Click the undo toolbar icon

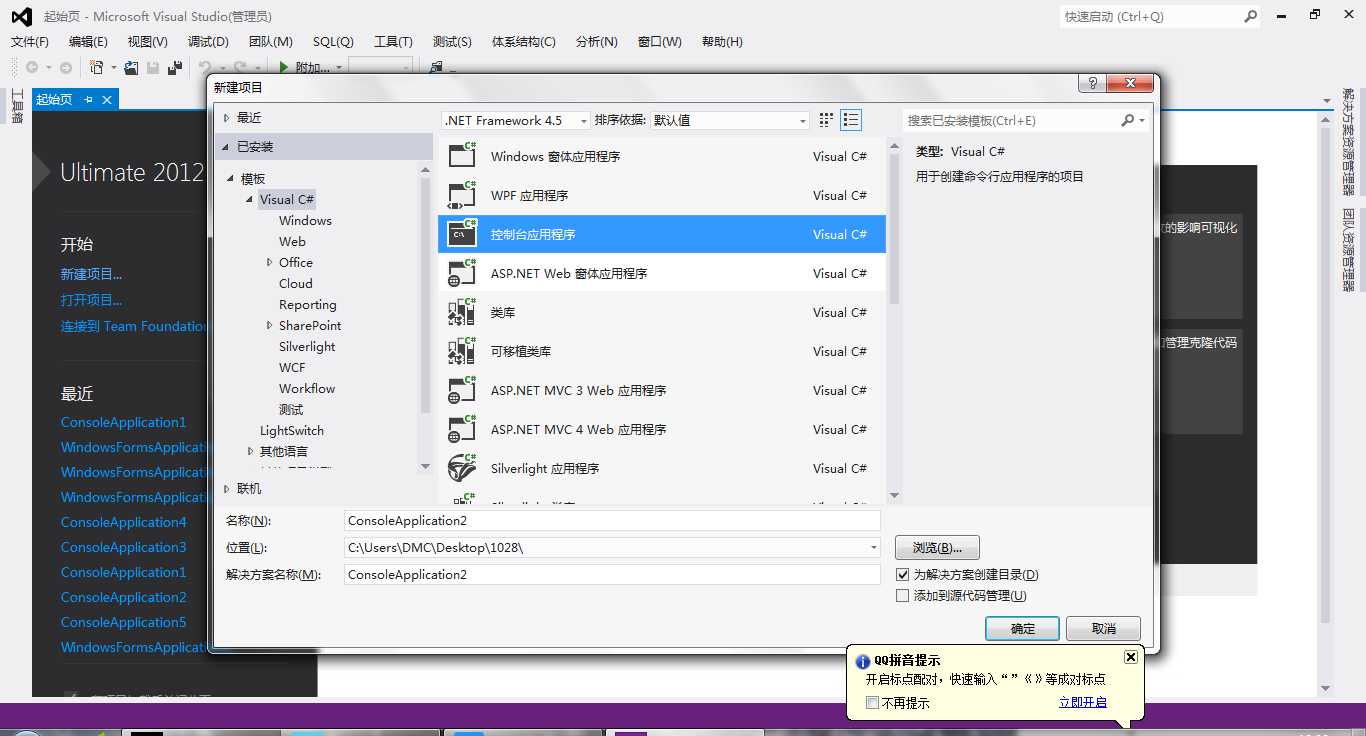click(x=204, y=68)
